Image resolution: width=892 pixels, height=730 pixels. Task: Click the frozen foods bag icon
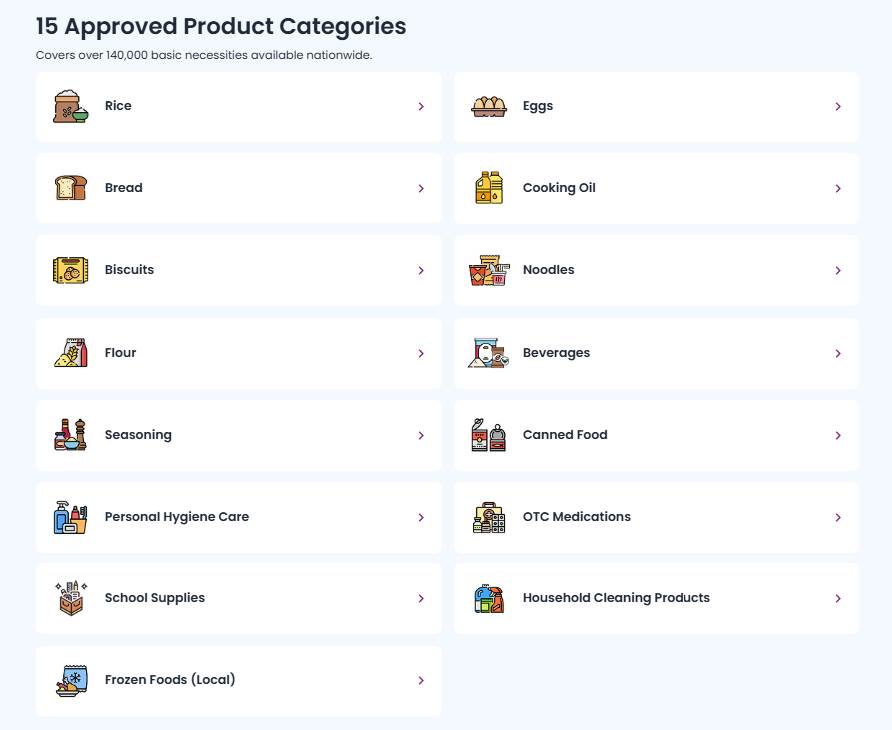point(70,680)
